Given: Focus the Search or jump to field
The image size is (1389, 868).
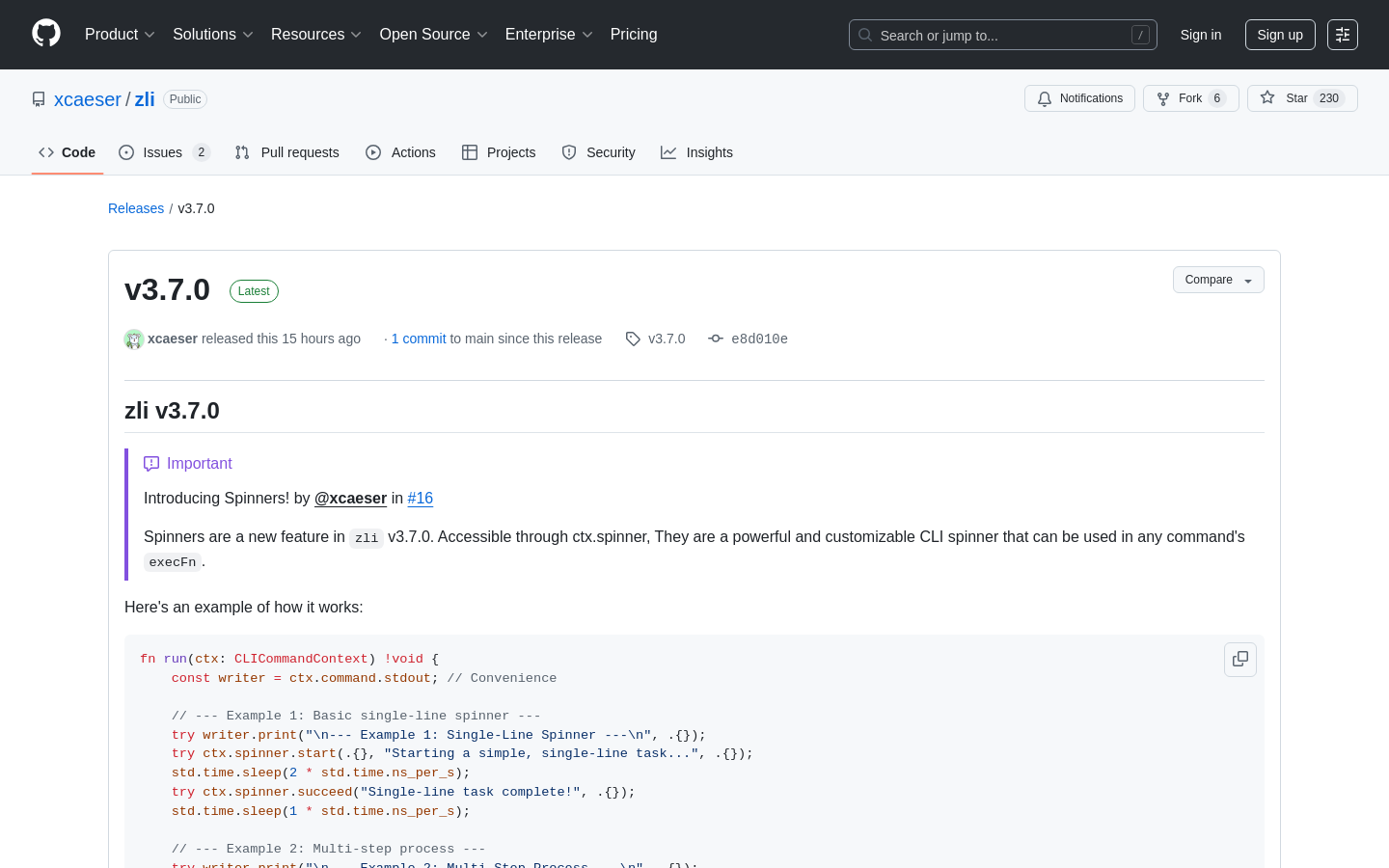Looking at the screenshot, I should pyautogui.click(x=1003, y=35).
